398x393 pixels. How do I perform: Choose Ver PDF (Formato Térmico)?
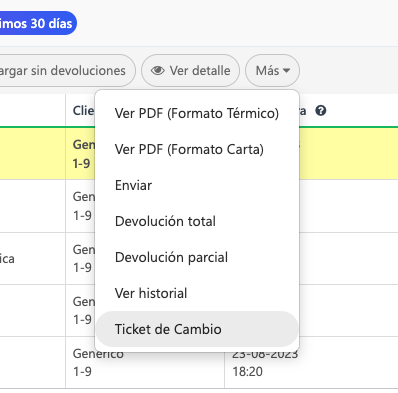pyautogui.click(x=197, y=113)
